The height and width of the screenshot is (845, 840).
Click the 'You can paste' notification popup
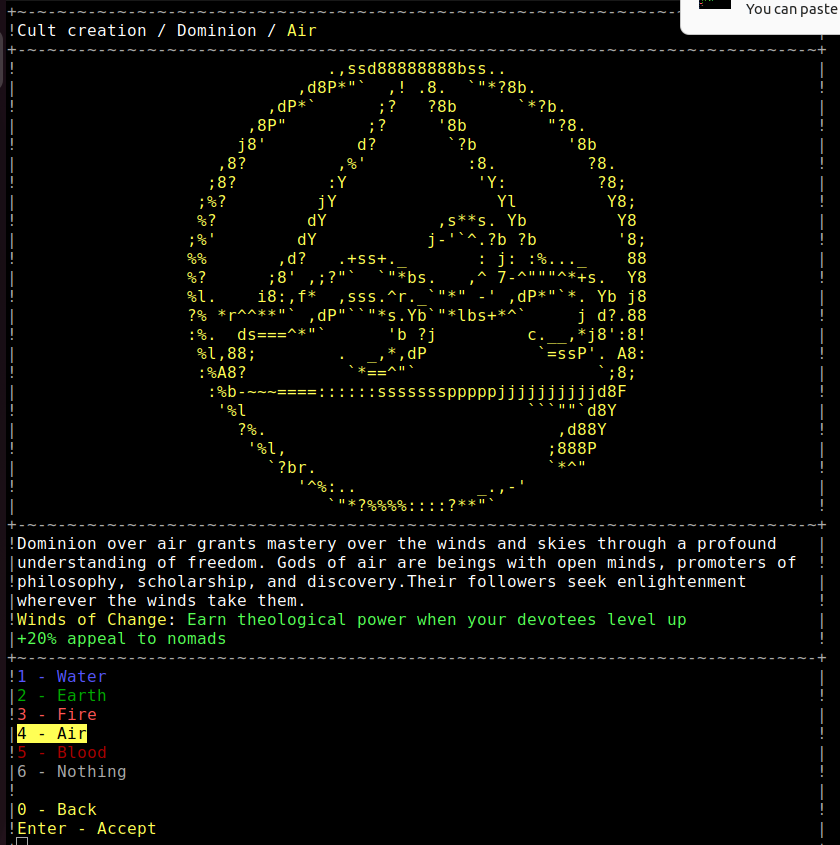(x=760, y=16)
